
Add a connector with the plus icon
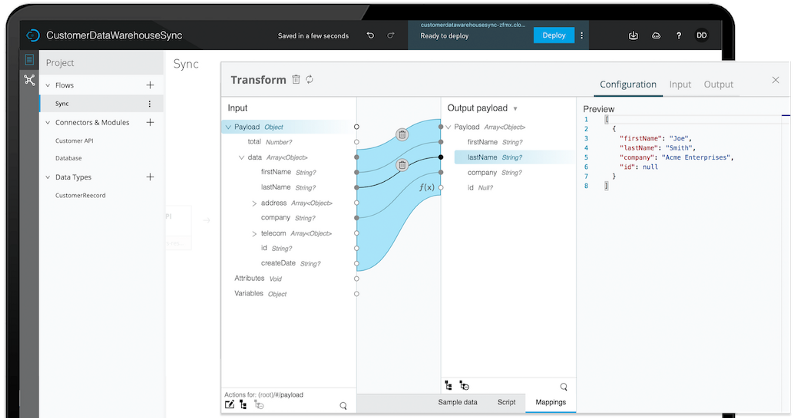(150, 122)
